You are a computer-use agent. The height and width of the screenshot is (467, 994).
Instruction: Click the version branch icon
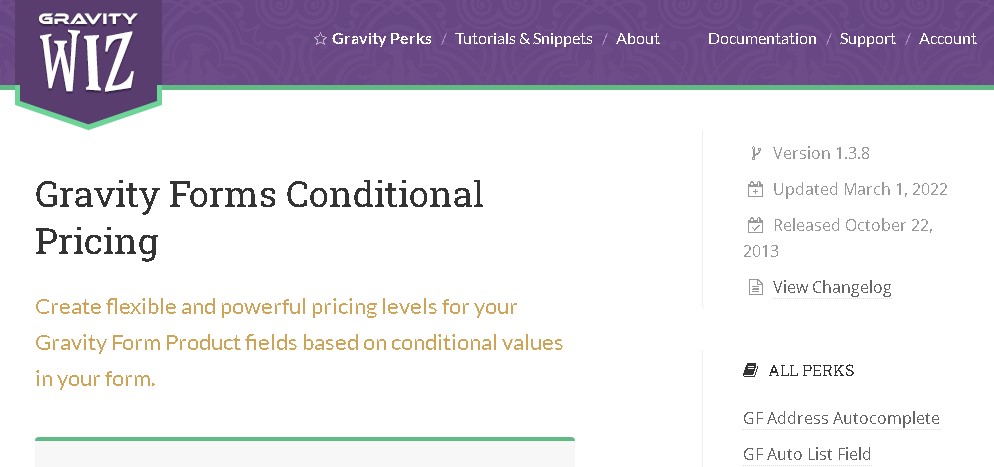756,153
